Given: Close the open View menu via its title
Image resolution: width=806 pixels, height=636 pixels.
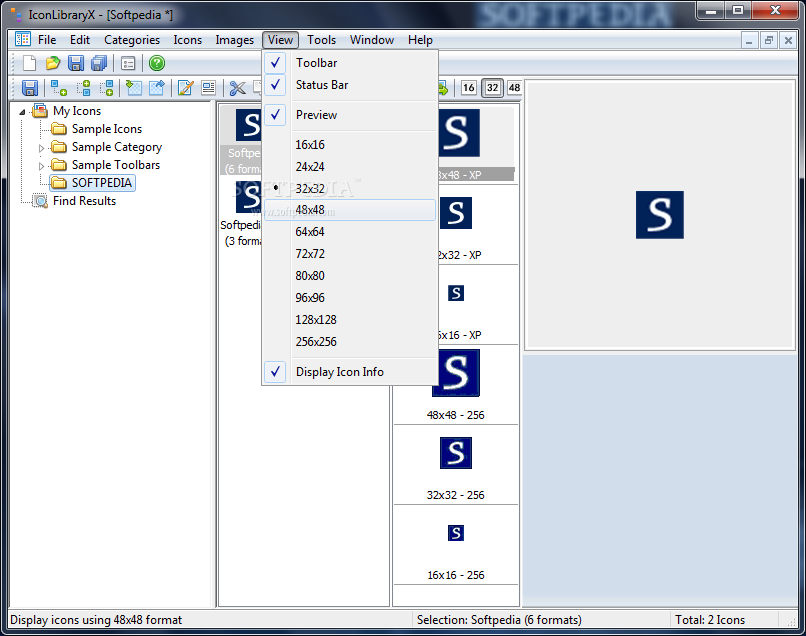Looking at the screenshot, I should pyautogui.click(x=280, y=40).
